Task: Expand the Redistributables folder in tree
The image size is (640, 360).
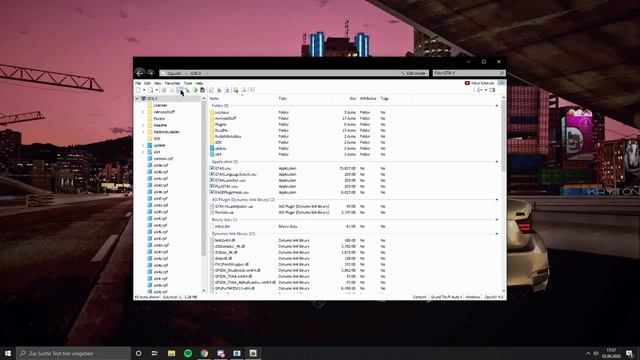Action: pos(143,132)
